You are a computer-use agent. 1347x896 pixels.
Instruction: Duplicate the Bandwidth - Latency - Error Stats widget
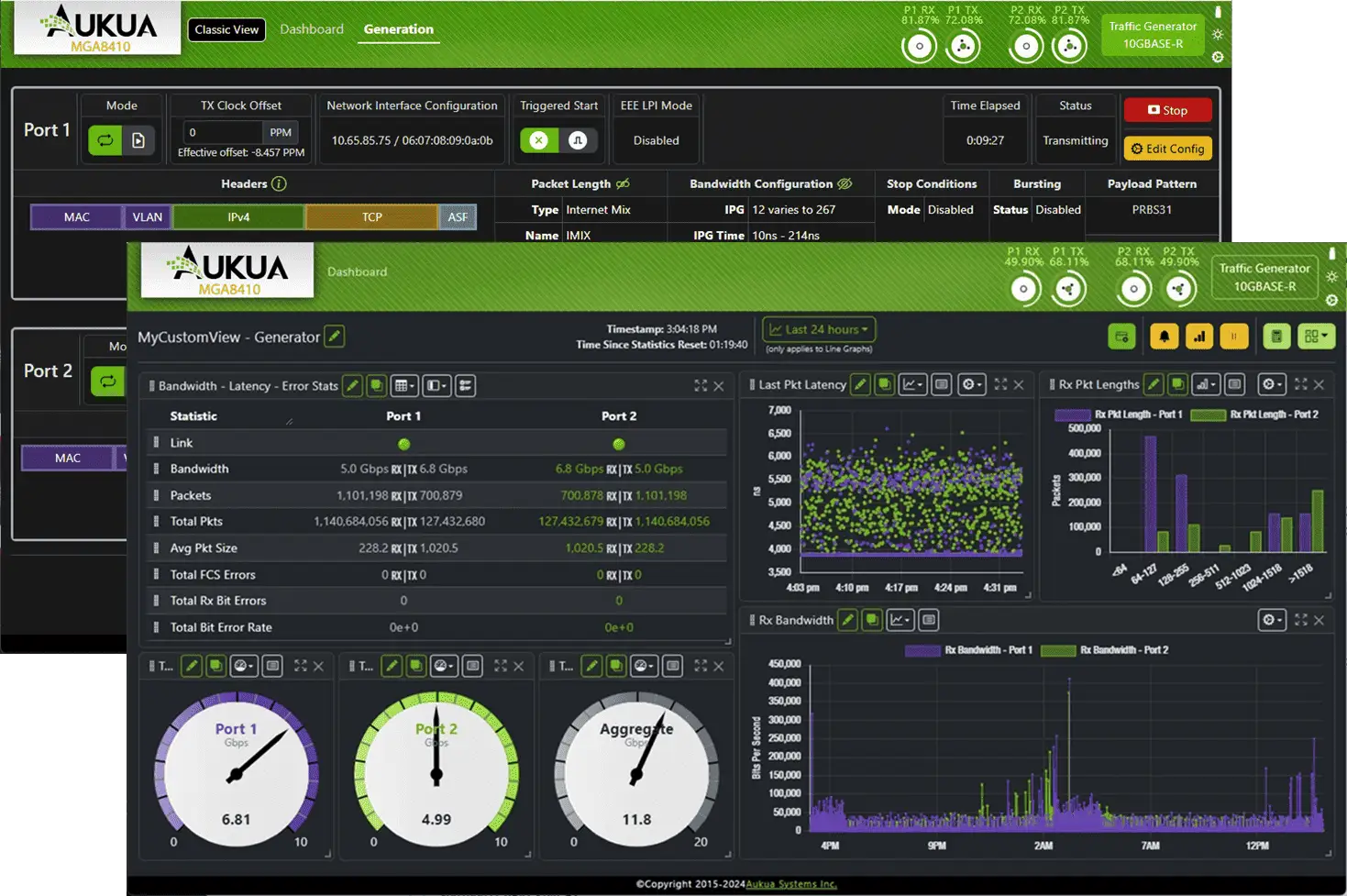tap(376, 385)
